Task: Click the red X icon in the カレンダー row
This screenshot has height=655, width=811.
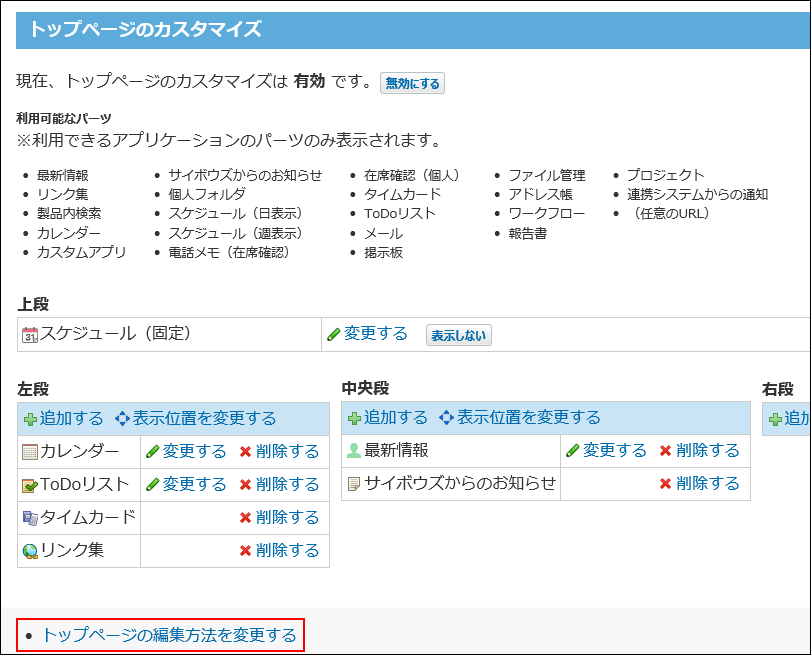Action: (245, 452)
